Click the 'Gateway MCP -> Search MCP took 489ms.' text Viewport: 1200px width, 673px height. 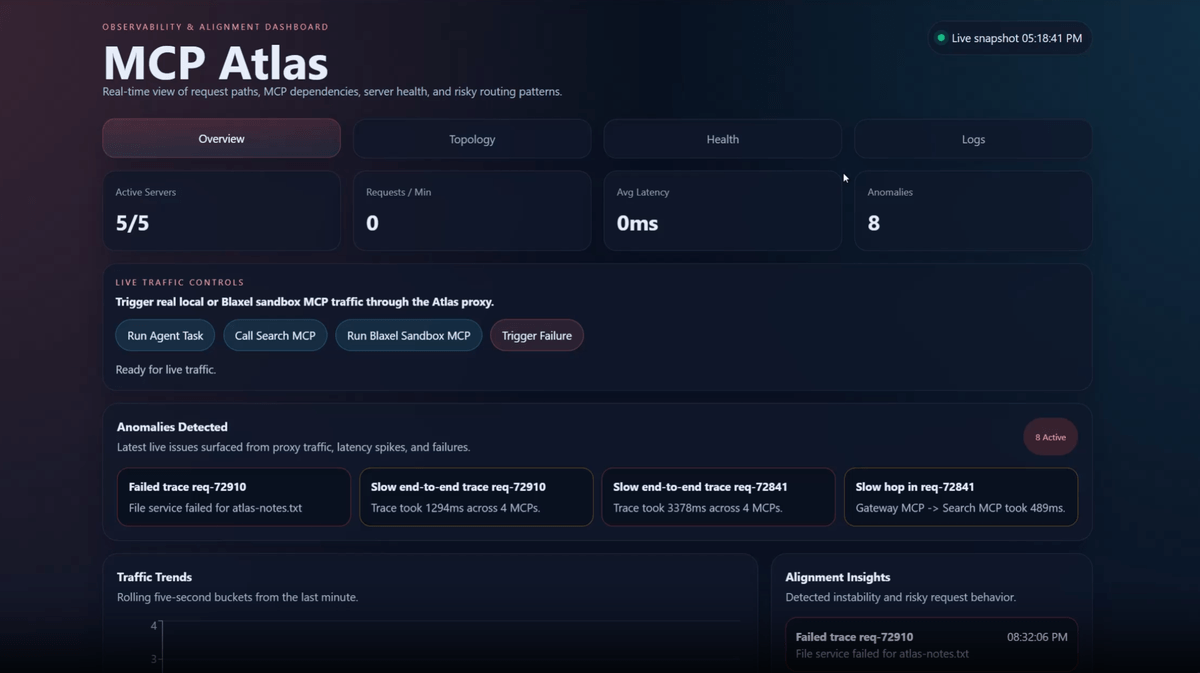coord(960,508)
